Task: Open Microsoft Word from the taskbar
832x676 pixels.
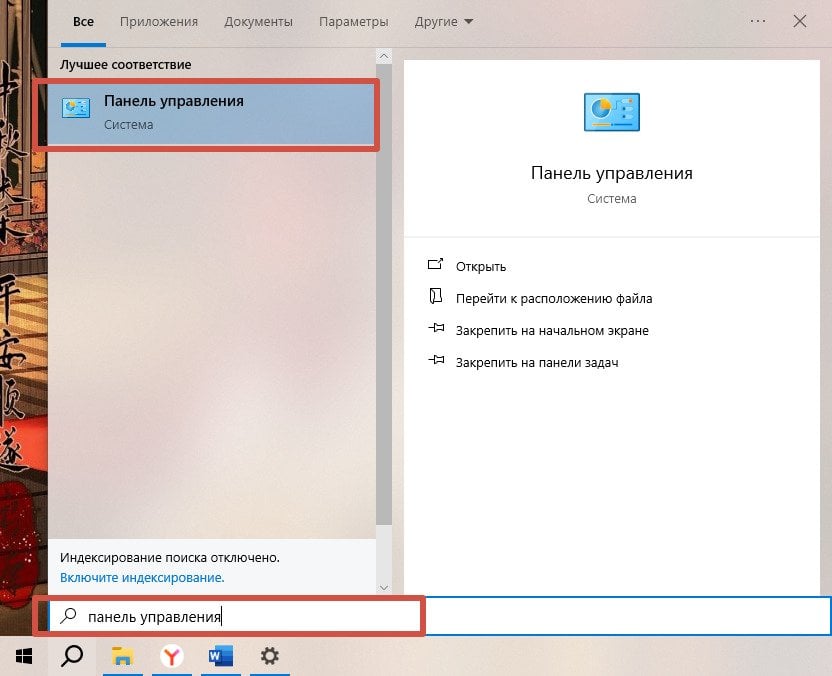Action: click(221, 656)
